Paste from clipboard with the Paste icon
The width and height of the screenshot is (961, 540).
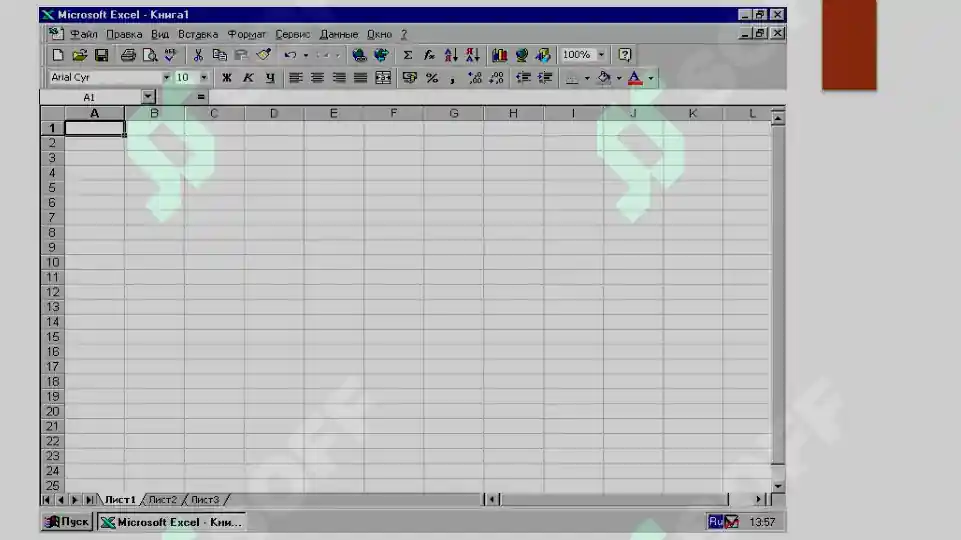(241, 55)
